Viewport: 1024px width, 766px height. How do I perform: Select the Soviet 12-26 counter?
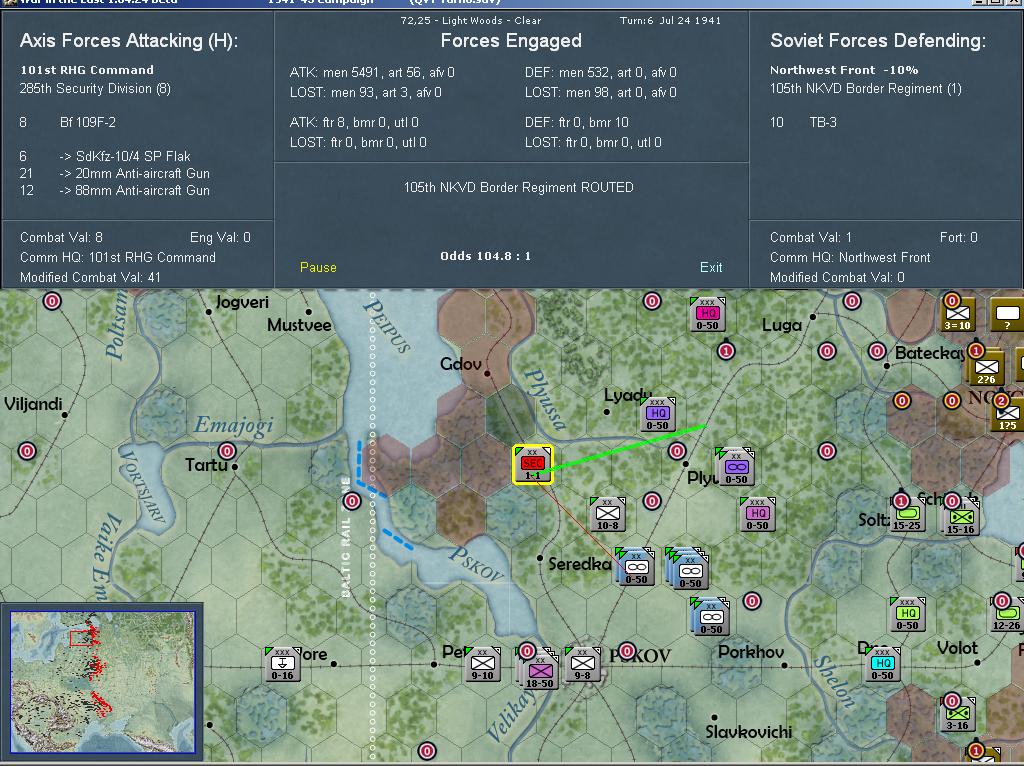(x=1007, y=614)
